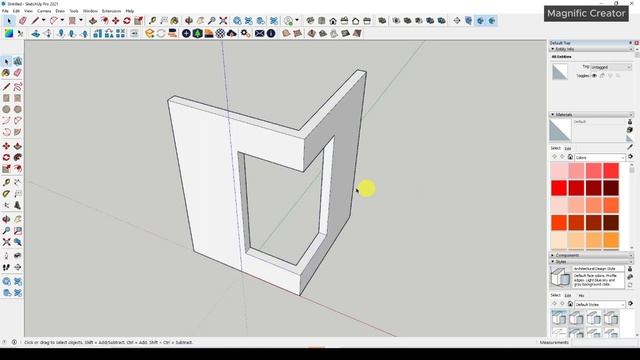This screenshot has width=640, height=360.
Task: Open the Colors library dropdown in Materials
Action: click(x=600, y=157)
